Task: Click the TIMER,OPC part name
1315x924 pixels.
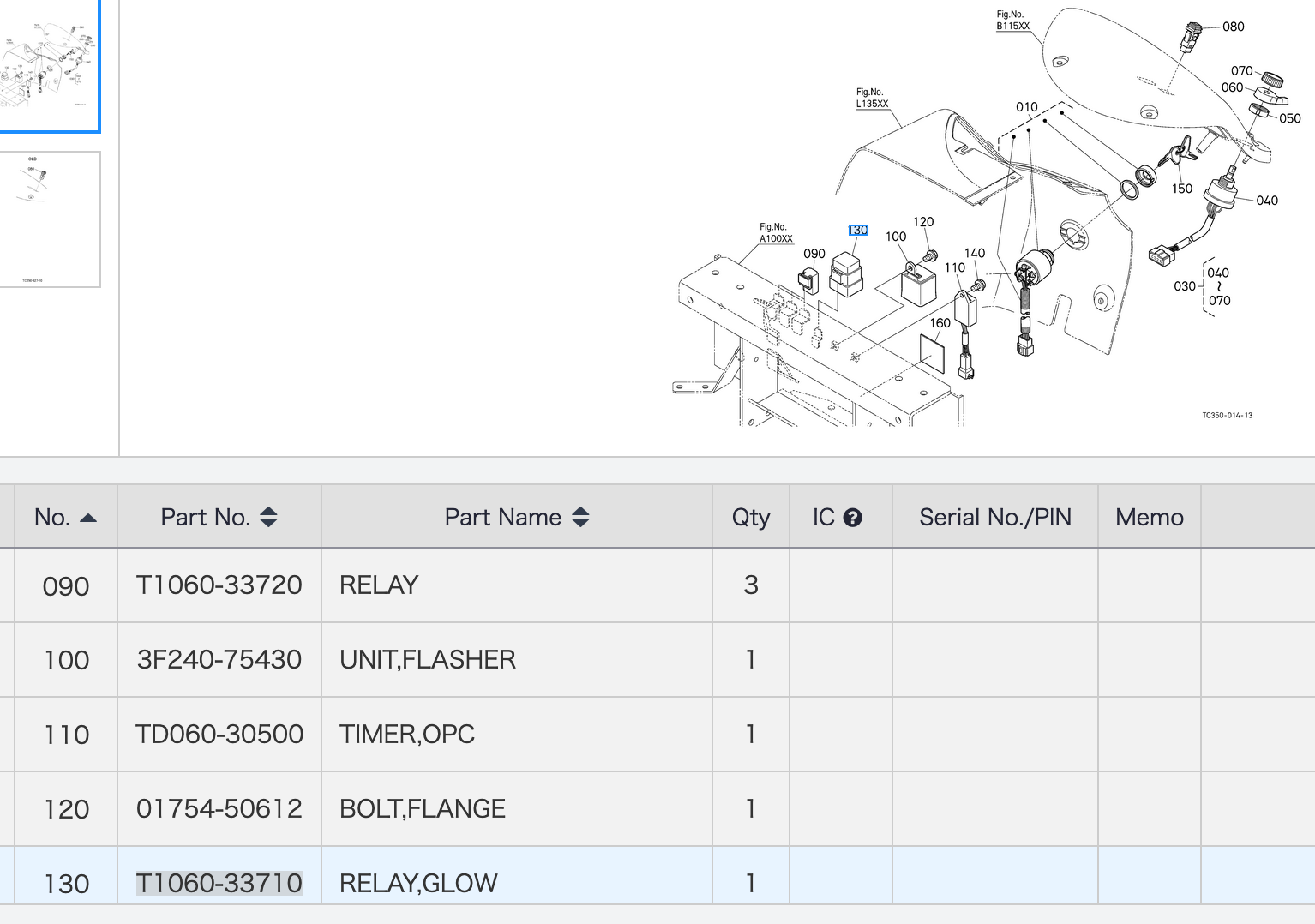Action: coord(407,735)
